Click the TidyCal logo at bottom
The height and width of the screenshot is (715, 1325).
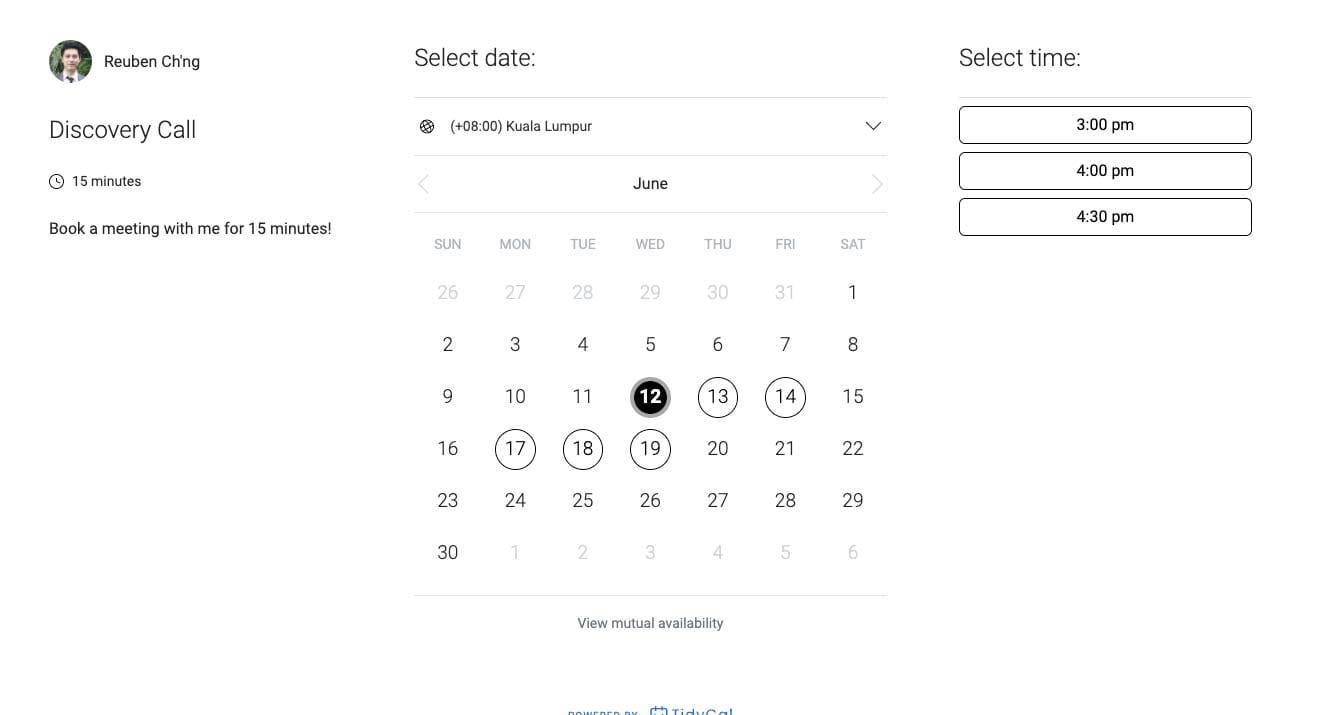pyautogui.click(x=691, y=710)
